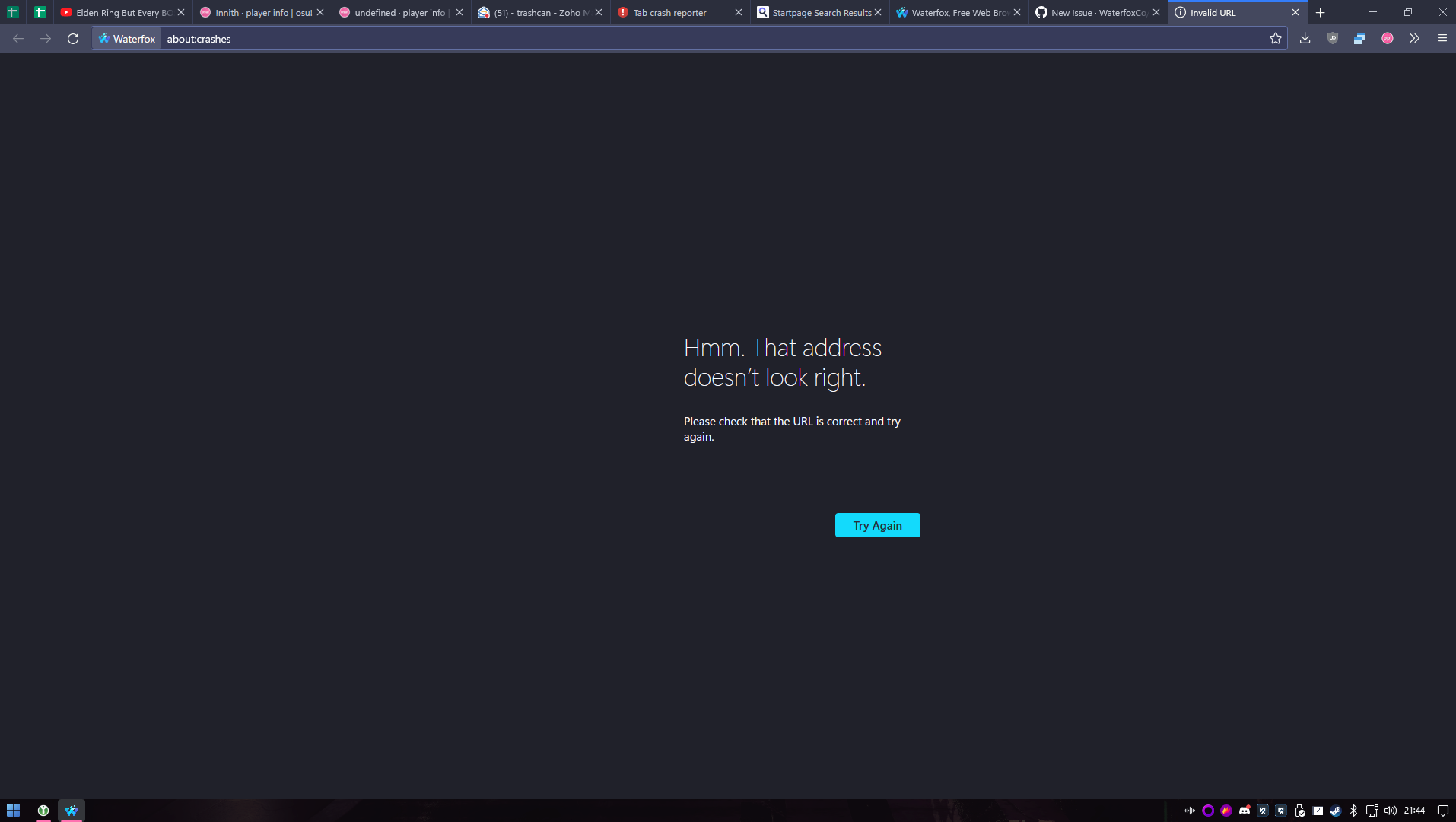Open Steam from the system tray
Screen dimensions: 1456x822
pos(1335,811)
